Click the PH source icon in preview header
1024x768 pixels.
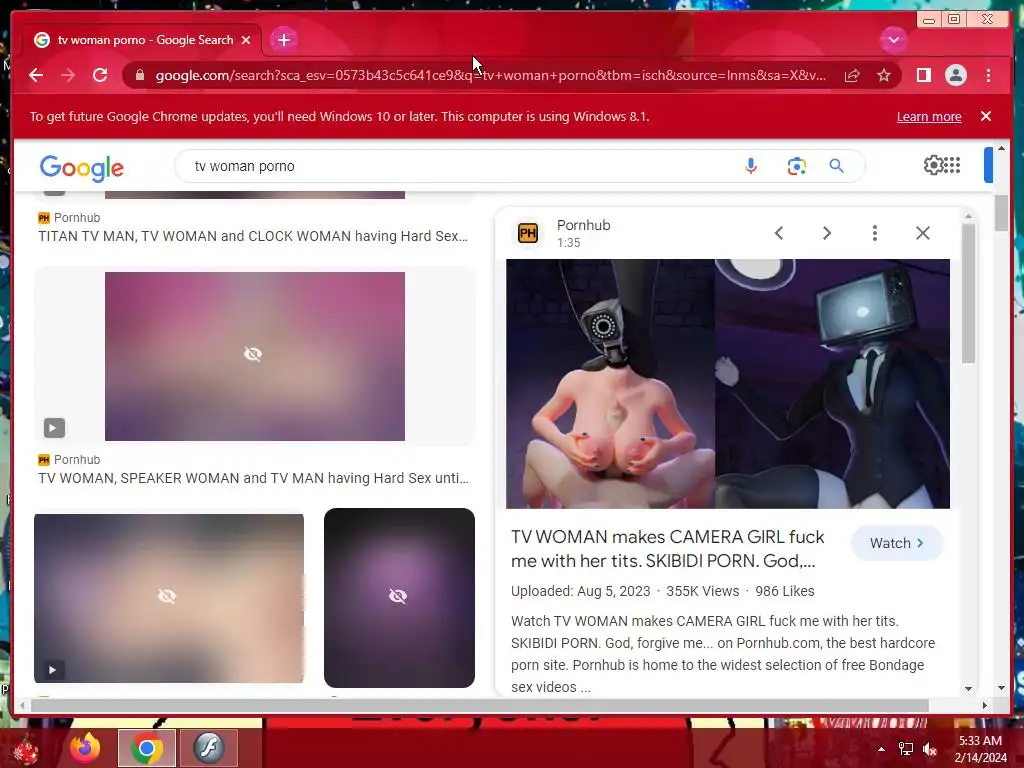tap(528, 232)
